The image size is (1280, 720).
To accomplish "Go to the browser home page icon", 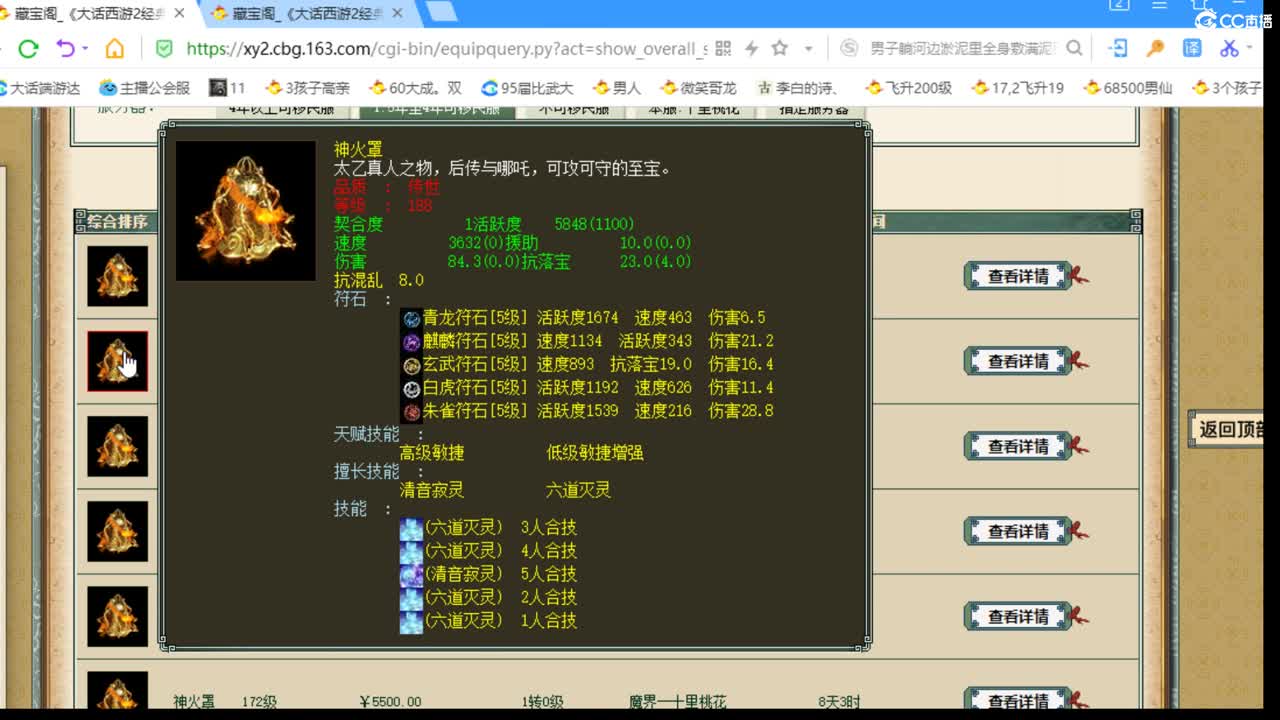I will [115, 48].
